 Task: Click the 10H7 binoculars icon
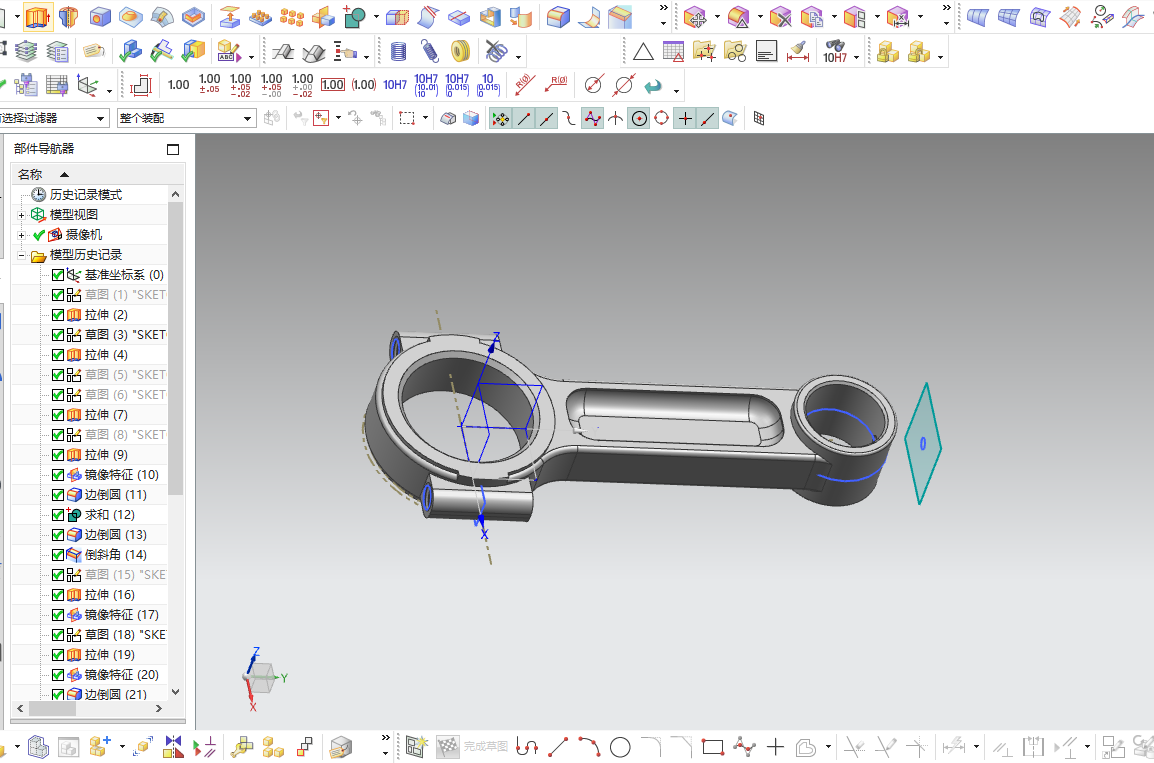click(835, 52)
